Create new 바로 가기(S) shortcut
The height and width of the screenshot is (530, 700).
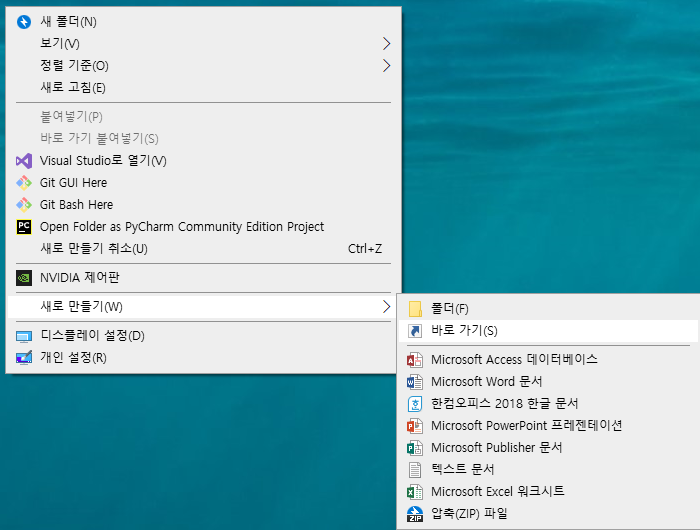pos(548,331)
